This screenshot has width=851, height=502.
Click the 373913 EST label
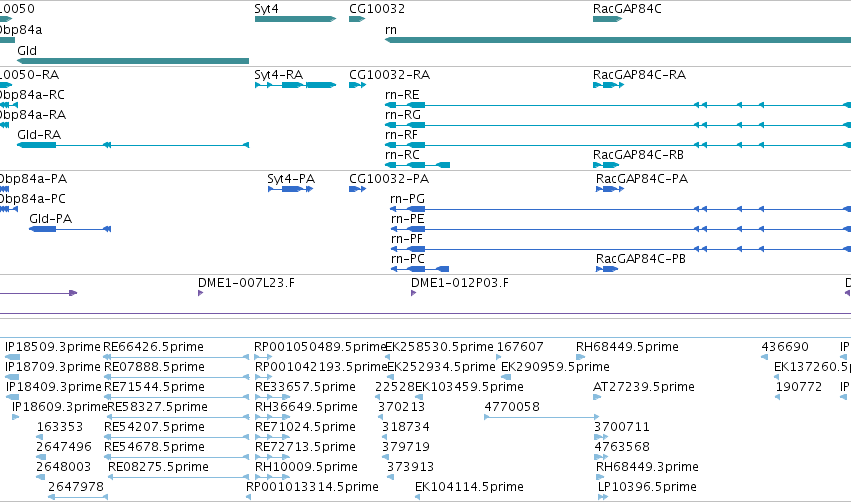pos(410,467)
